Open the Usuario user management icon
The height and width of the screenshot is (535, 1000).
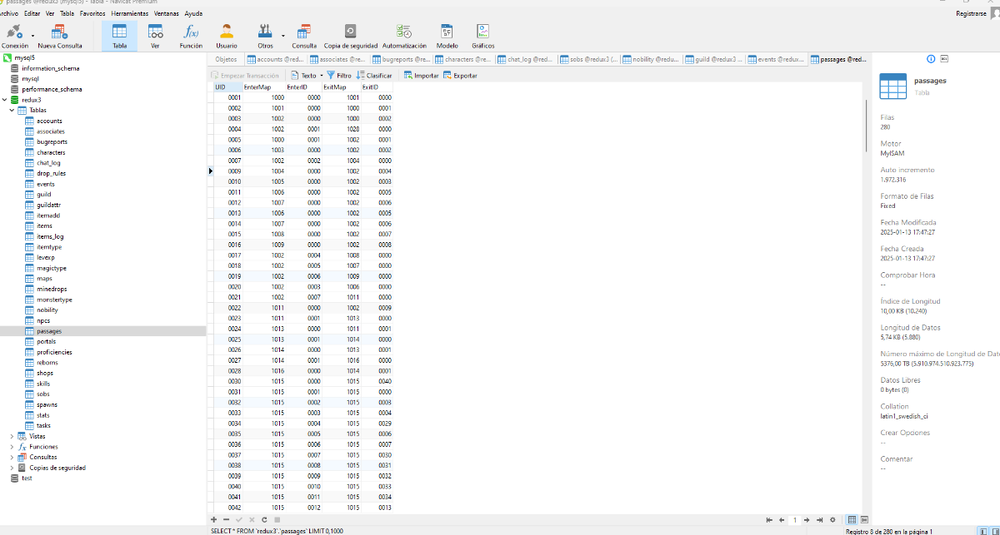[x=227, y=35]
